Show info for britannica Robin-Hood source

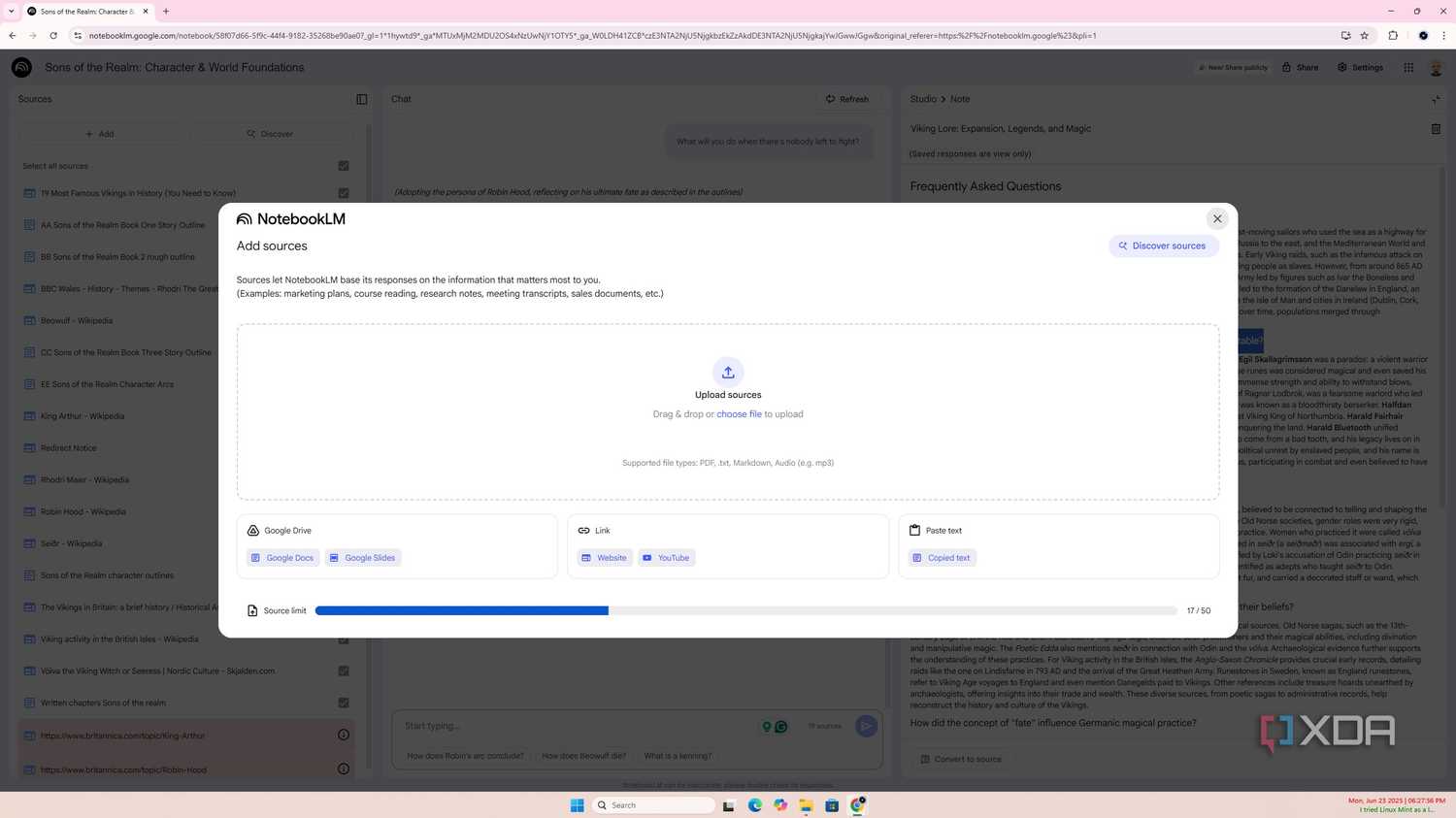(344, 769)
